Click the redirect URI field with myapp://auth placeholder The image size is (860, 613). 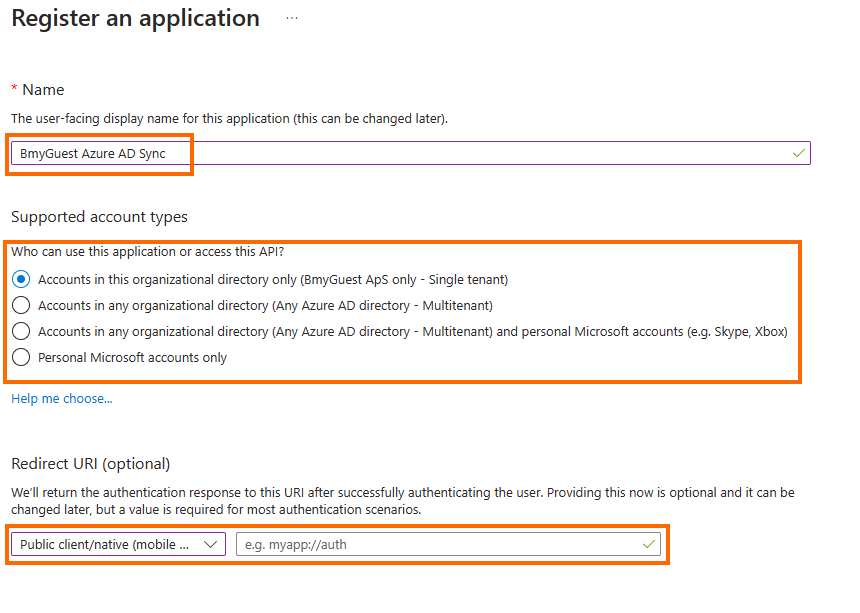pos(448,544)
